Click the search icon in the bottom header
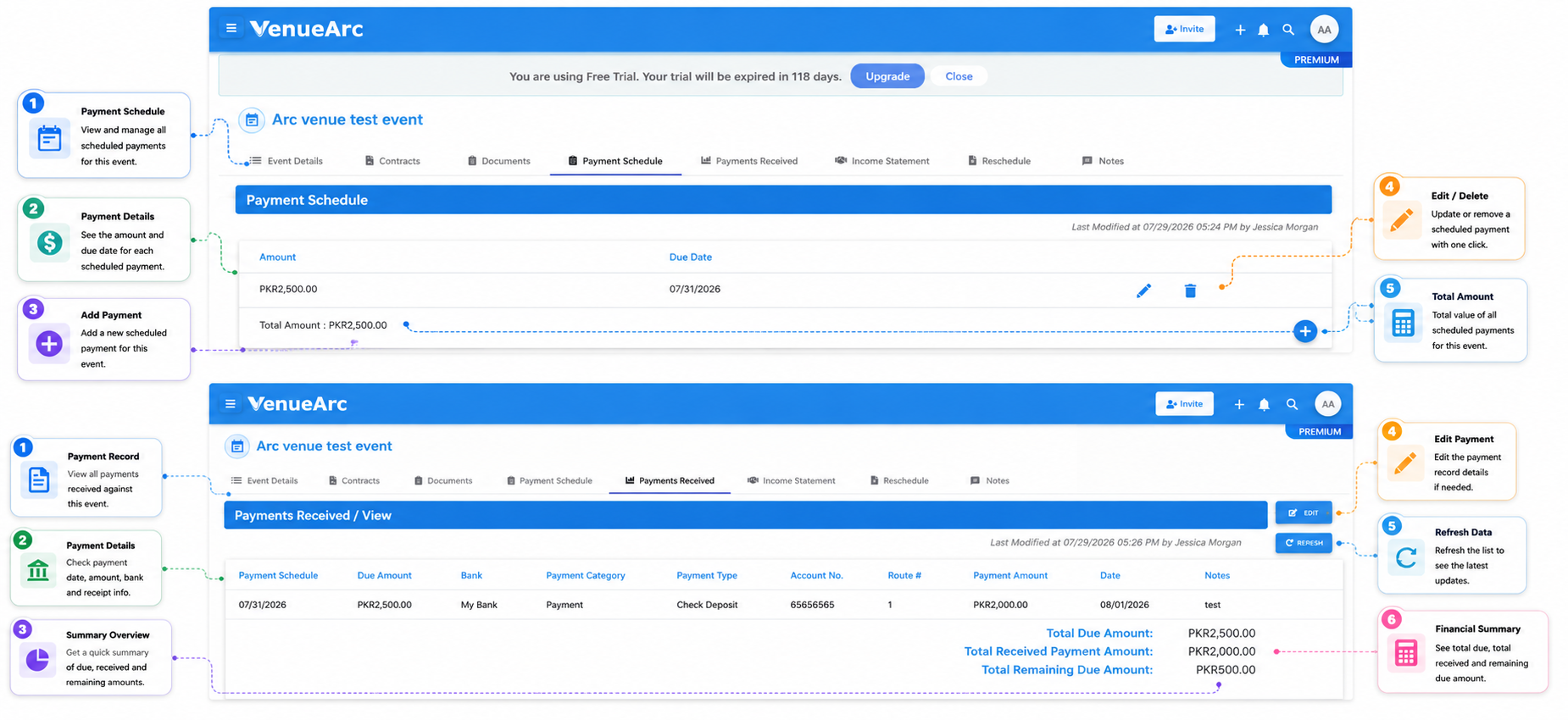Image resolution: width=1568 pixels, height=720 pixels. pos(1292,404)
